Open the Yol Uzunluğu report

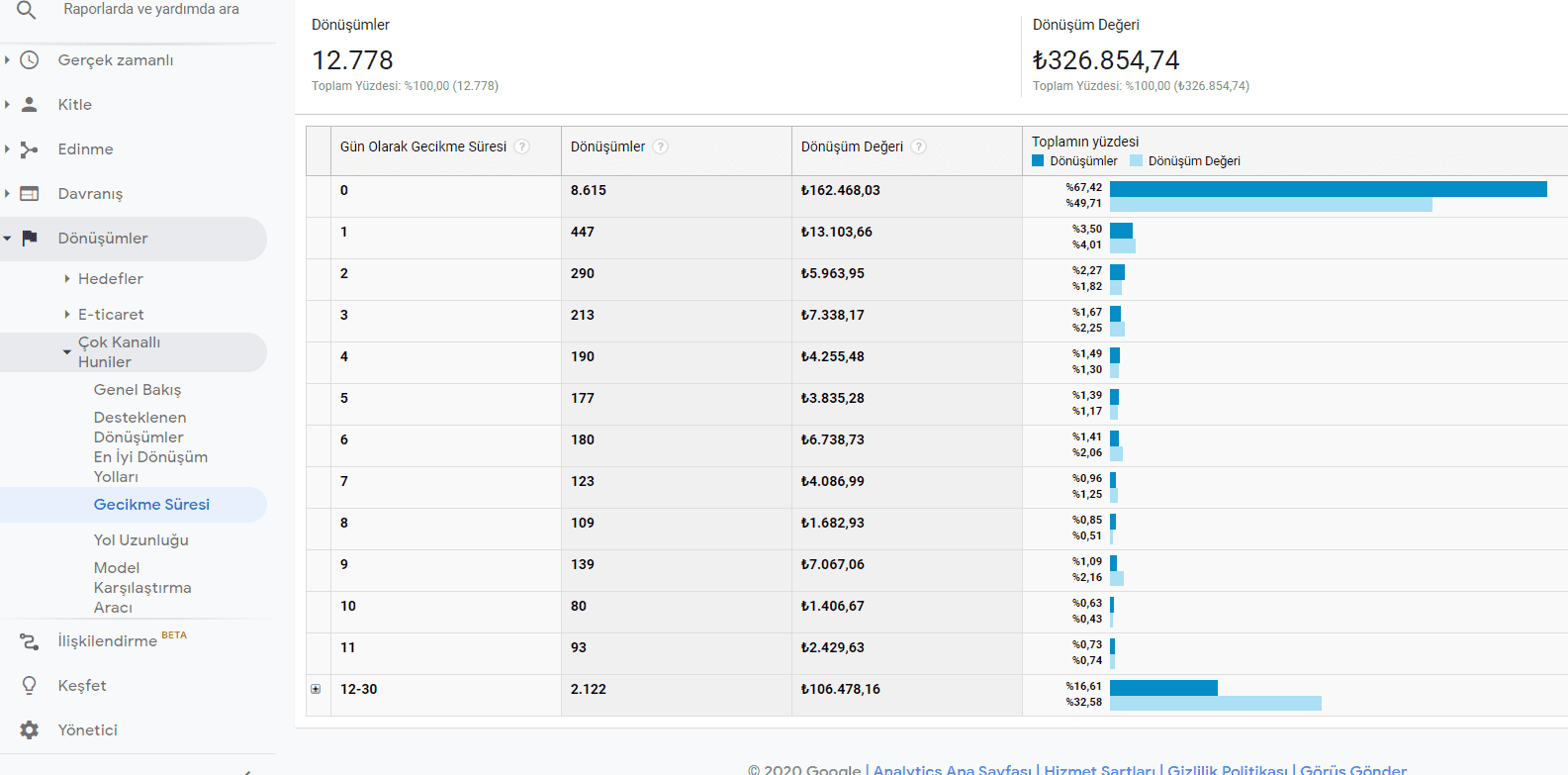pos(140,540)
